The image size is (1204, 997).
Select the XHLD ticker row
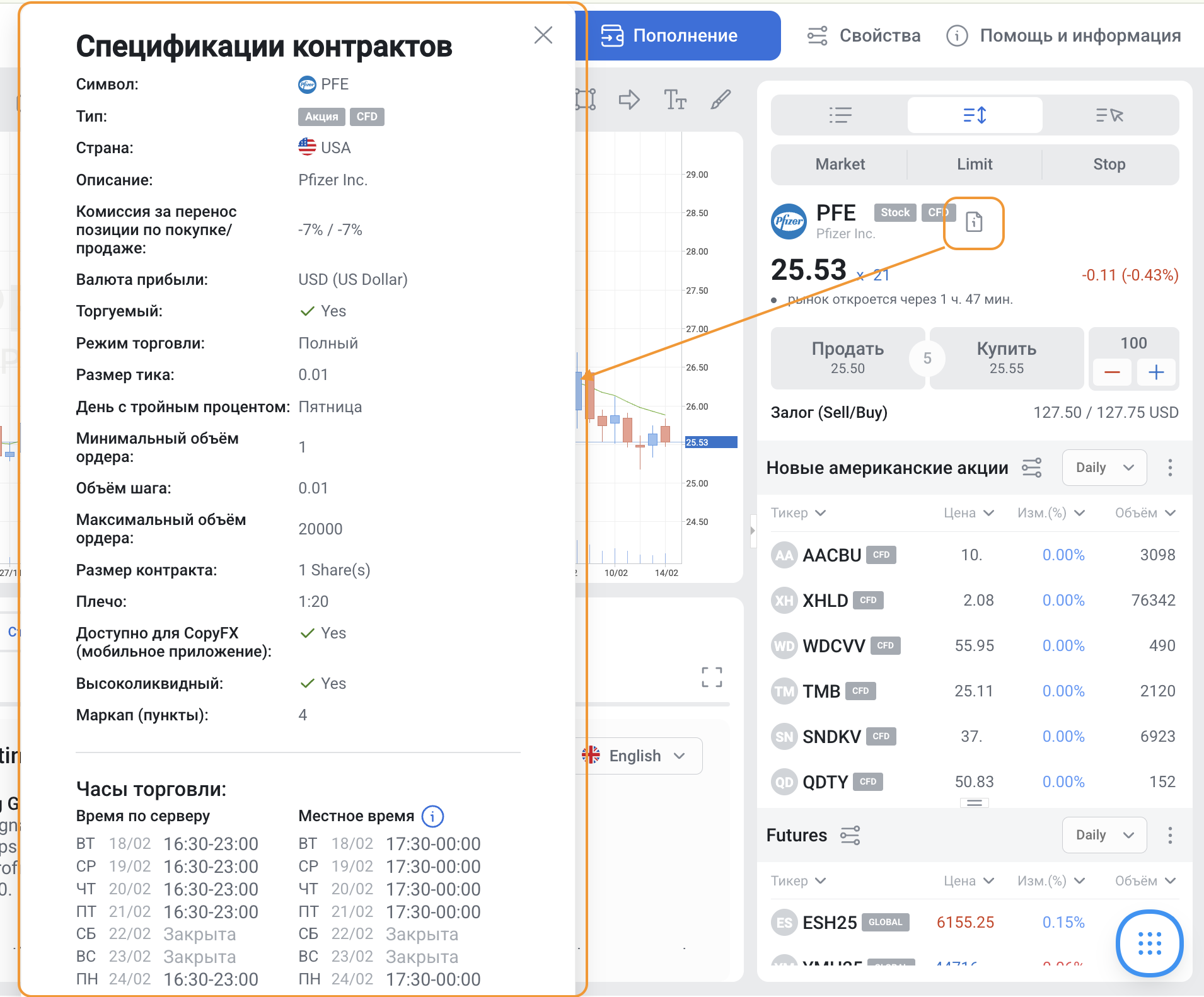tap(974, 601)
